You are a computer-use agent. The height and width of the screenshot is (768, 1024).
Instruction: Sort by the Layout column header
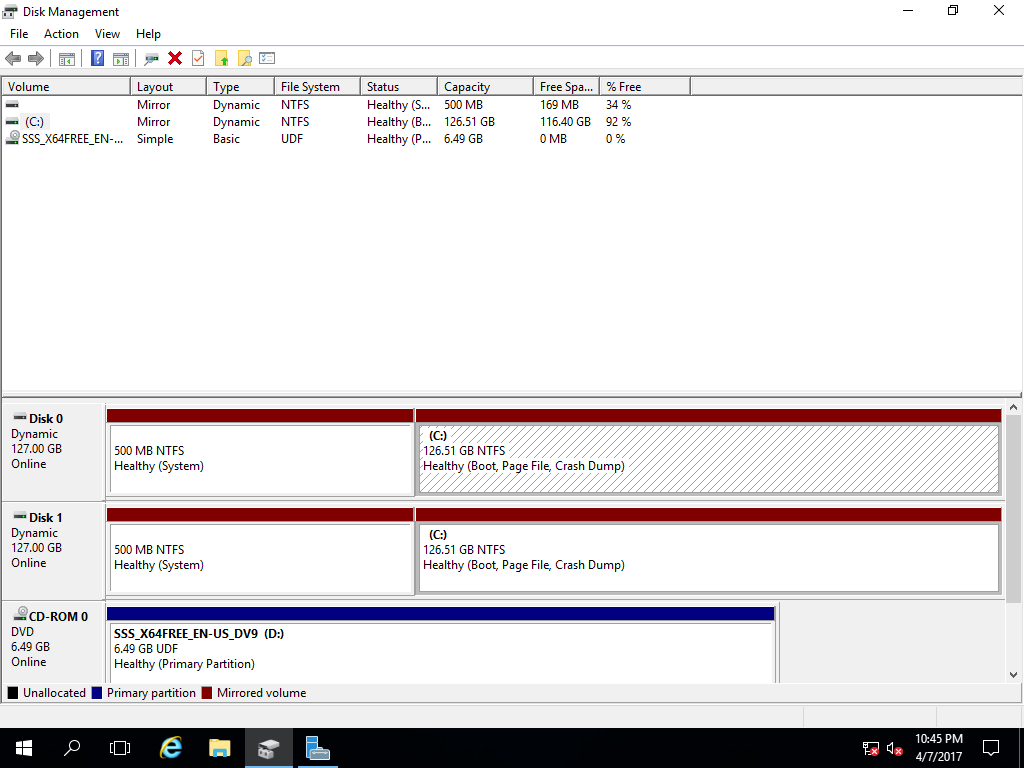tap(168, 87)
